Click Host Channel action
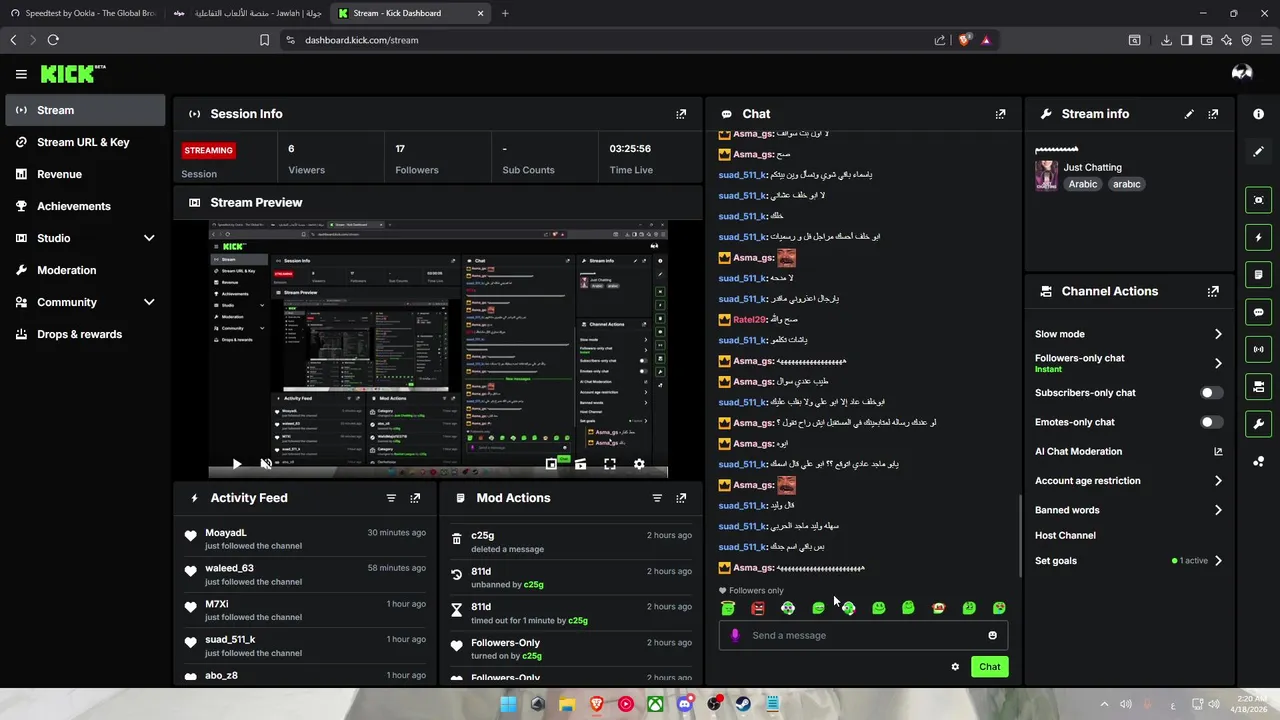Image resolution: width=1280 pixels, height=720 pixels. (1065, 536)
